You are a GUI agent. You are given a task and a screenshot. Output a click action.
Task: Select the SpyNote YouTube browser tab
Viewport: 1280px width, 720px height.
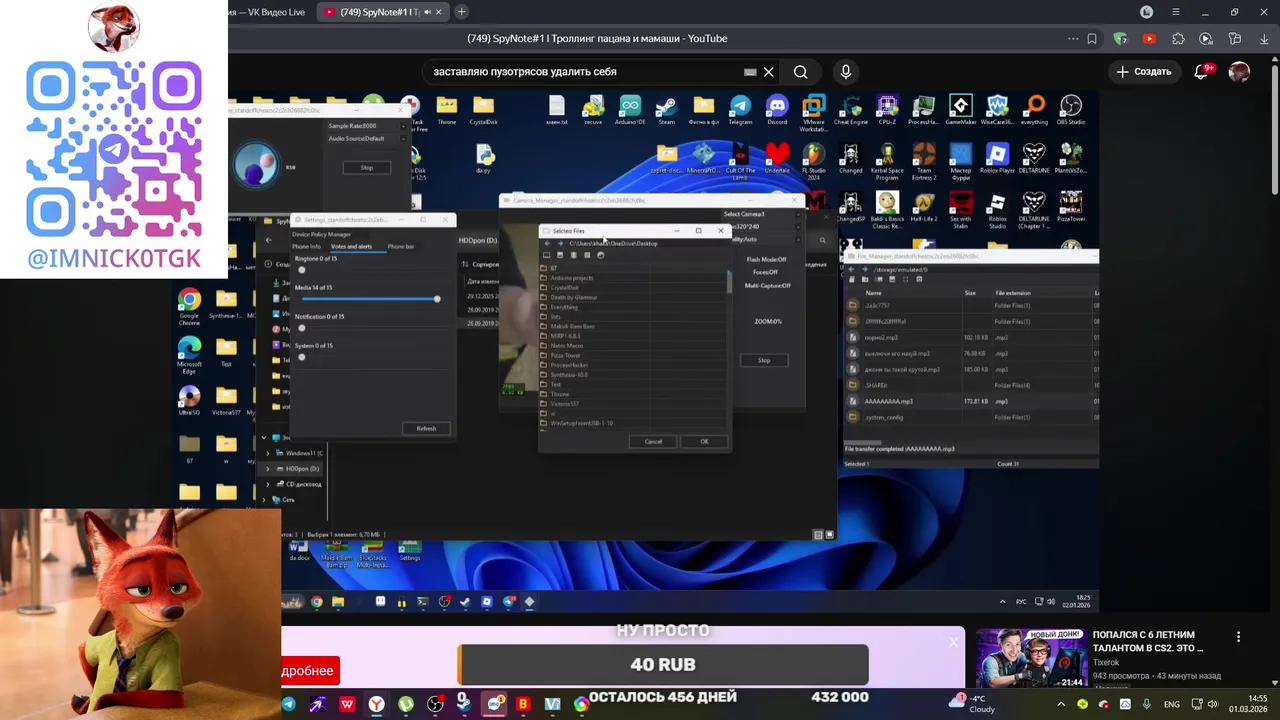click(x=383, y=12)
